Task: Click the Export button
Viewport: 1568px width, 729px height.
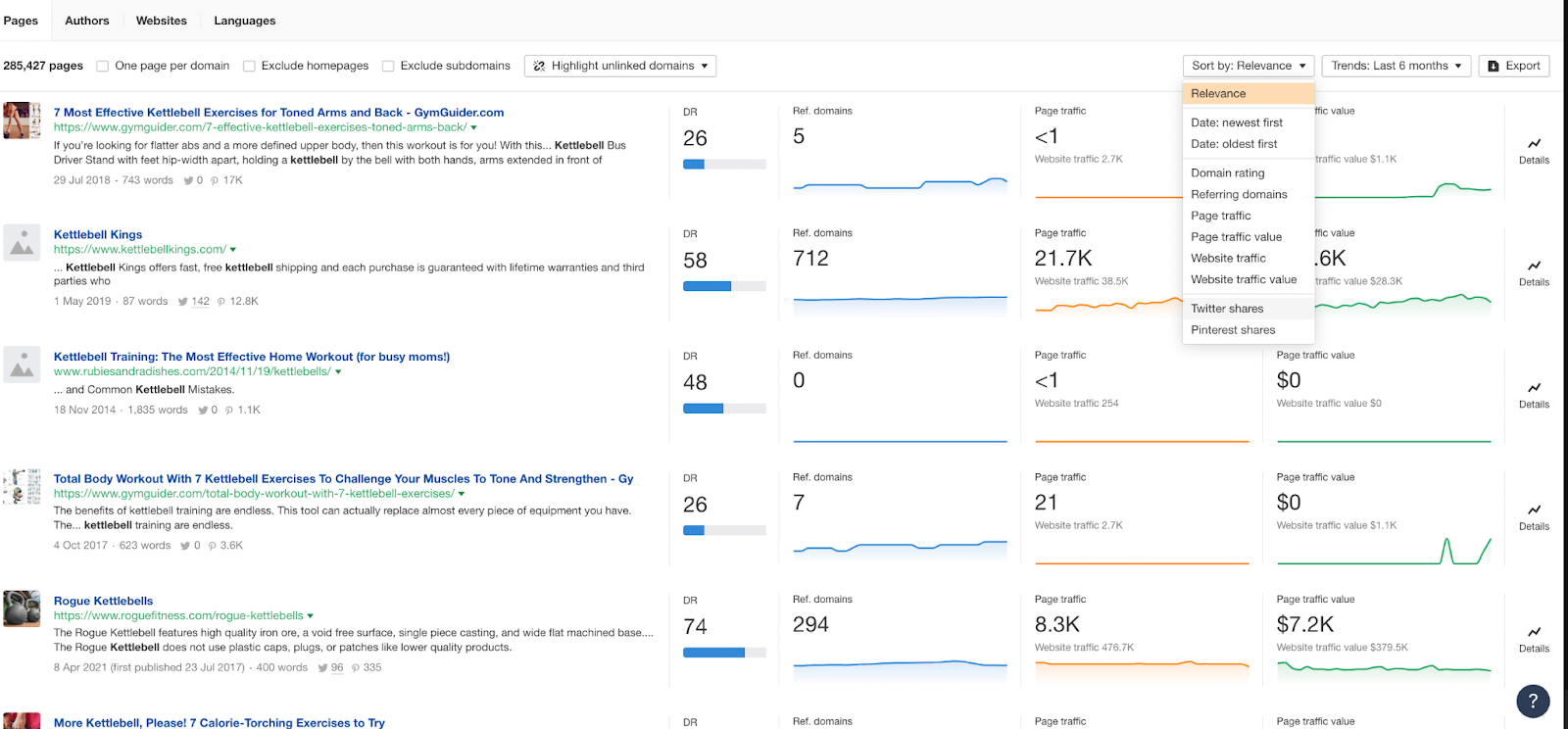Action: pyautogui.click(x=1514, y=66)
